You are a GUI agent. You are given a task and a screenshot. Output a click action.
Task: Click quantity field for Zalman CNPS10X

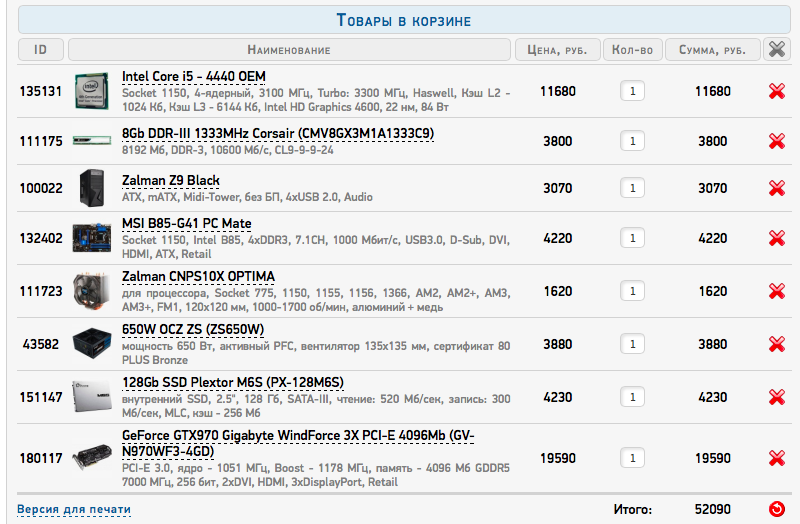(633, 291)
